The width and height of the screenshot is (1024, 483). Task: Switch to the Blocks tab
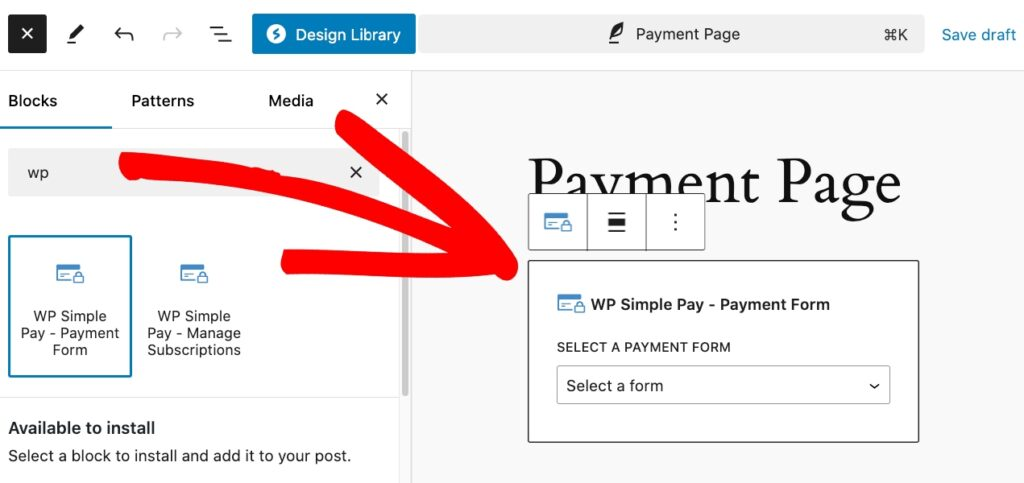click(x=33, y=101)
